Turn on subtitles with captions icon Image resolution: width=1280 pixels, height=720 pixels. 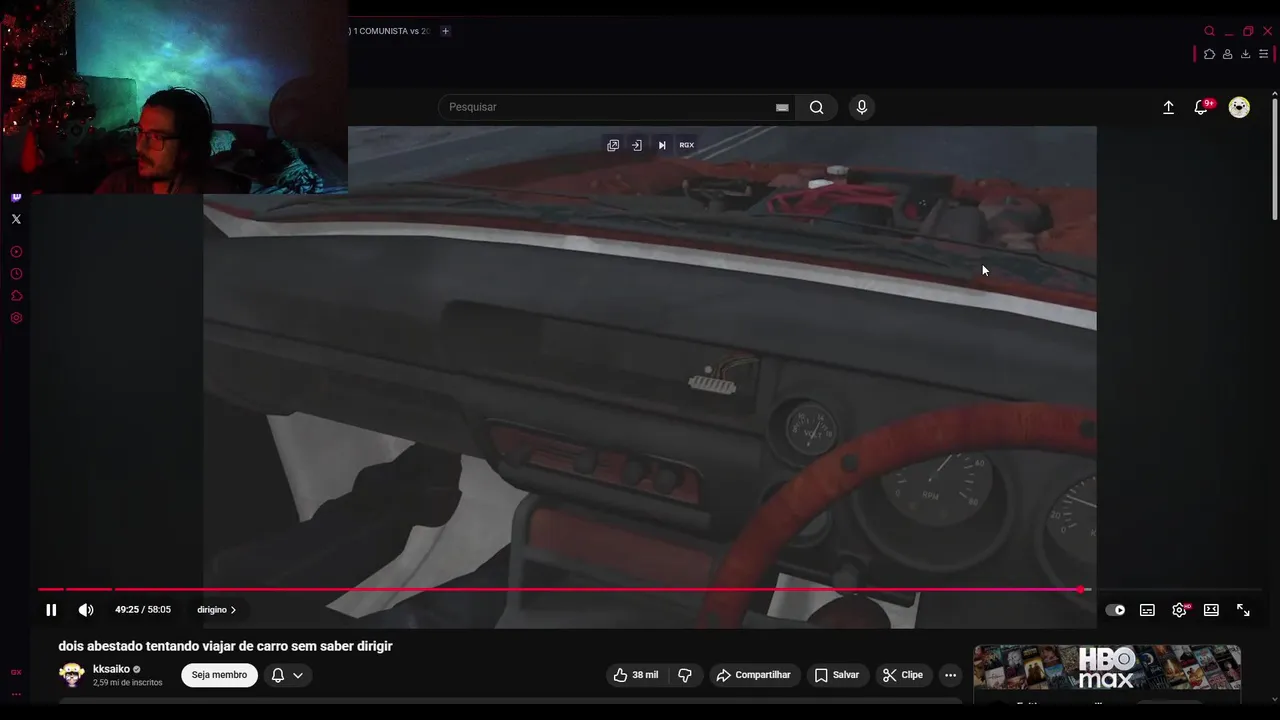[x=1147, y=610]
